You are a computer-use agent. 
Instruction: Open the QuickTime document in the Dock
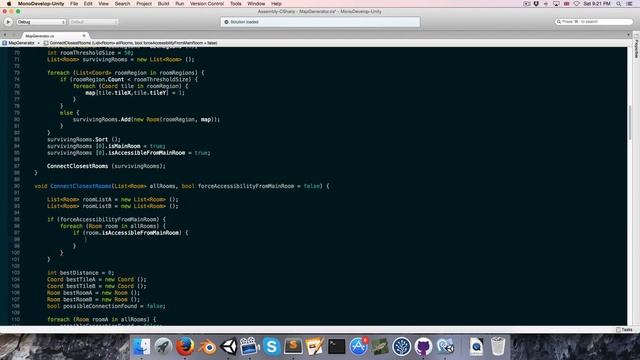476,347
